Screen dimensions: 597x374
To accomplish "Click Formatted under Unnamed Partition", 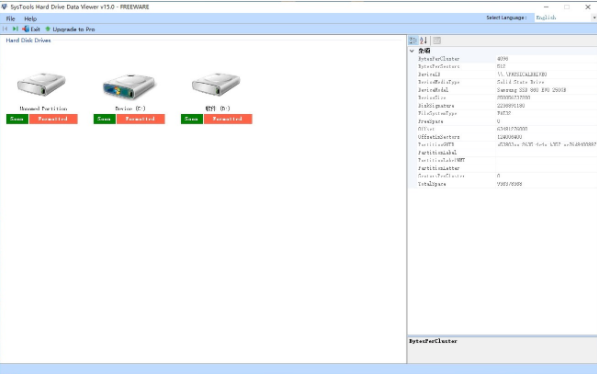I will tap(53, 119).
